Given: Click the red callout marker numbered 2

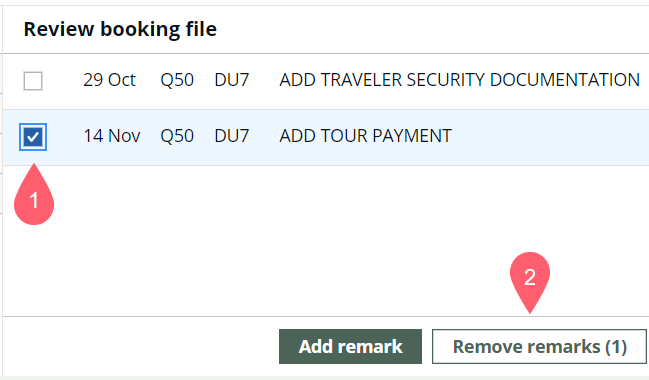Looking at the screenshot, I should [x=530, y=281].
